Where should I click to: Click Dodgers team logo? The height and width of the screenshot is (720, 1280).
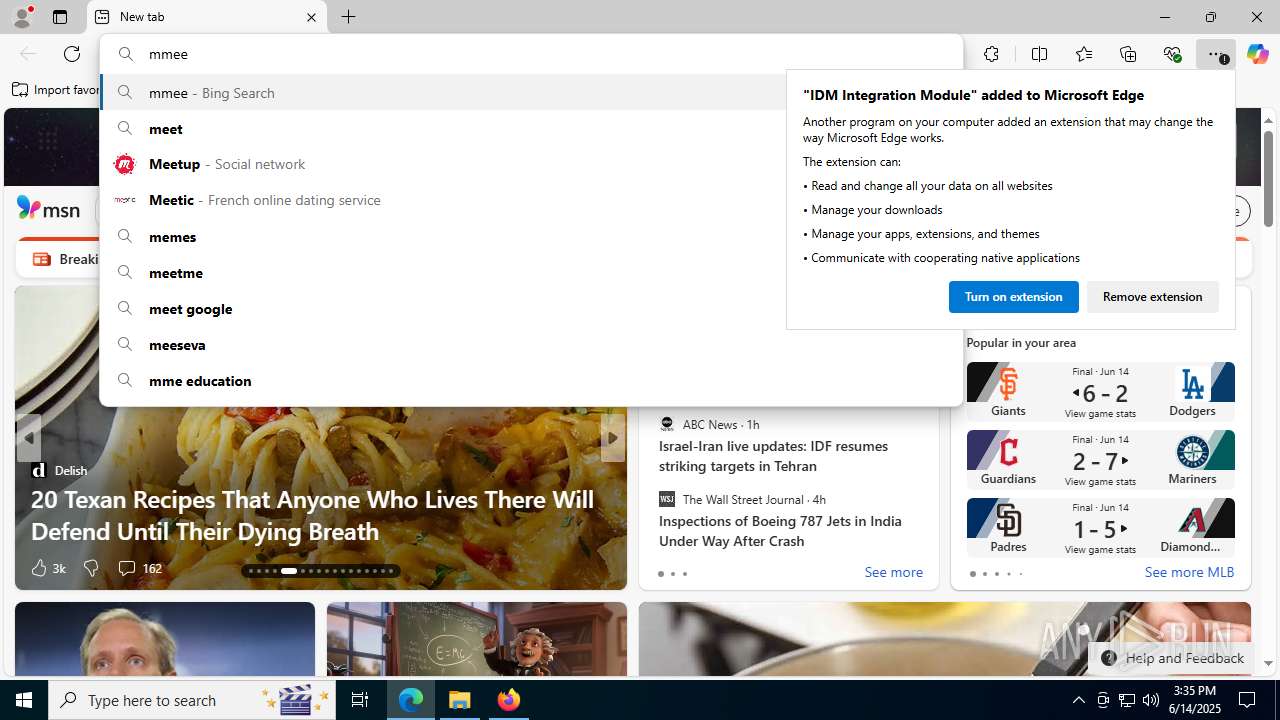pyautogui.click(x=1192, y=384)
